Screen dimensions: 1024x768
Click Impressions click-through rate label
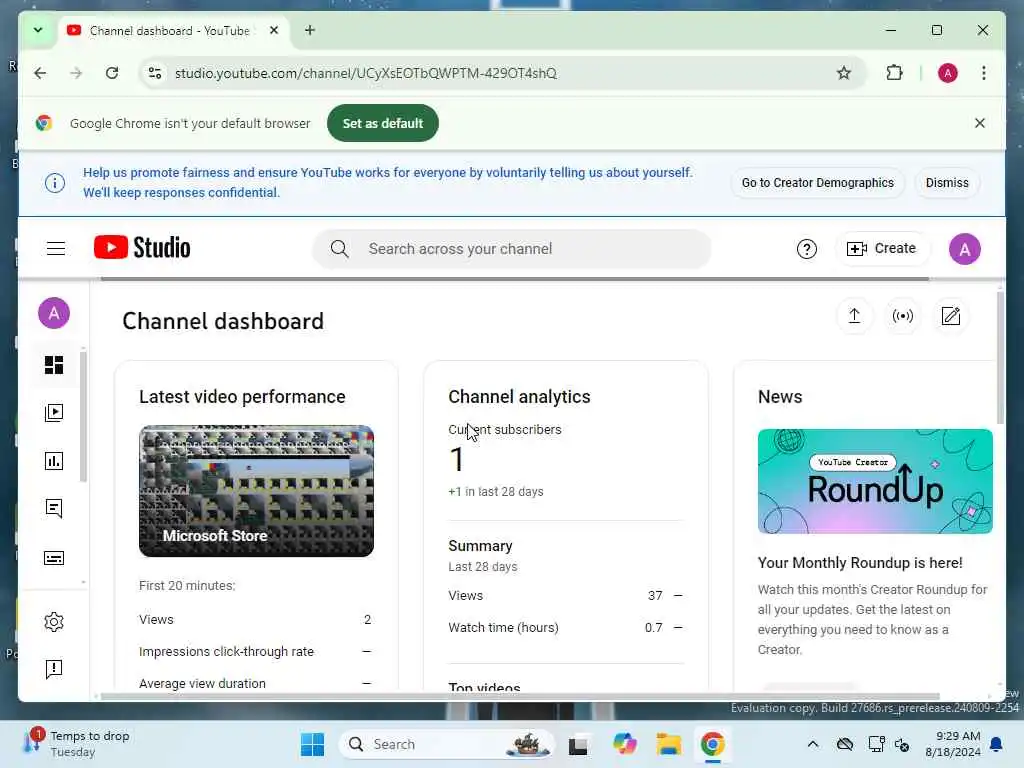pos(227,652)
